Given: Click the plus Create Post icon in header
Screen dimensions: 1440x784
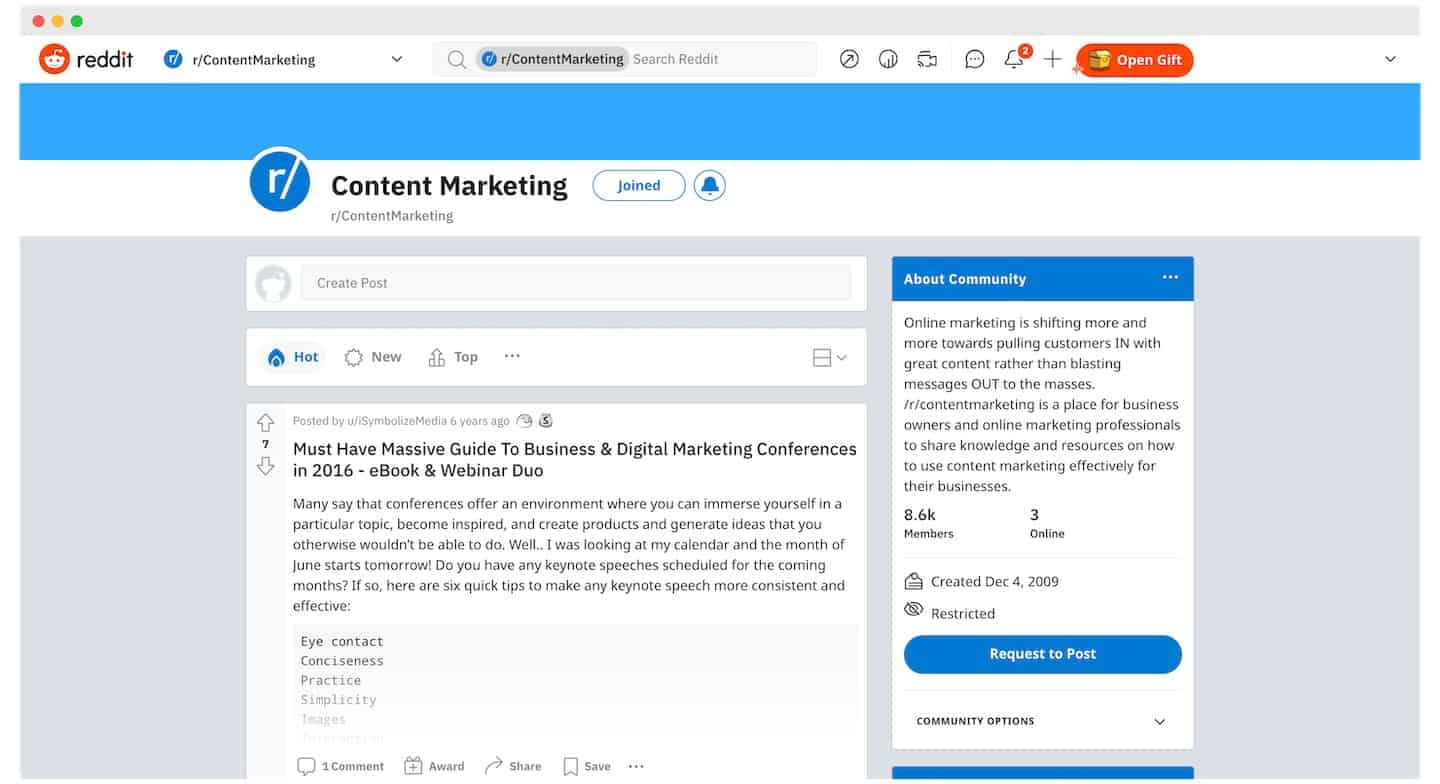Looking at the screenshot, I should (x=1052, y=59).
